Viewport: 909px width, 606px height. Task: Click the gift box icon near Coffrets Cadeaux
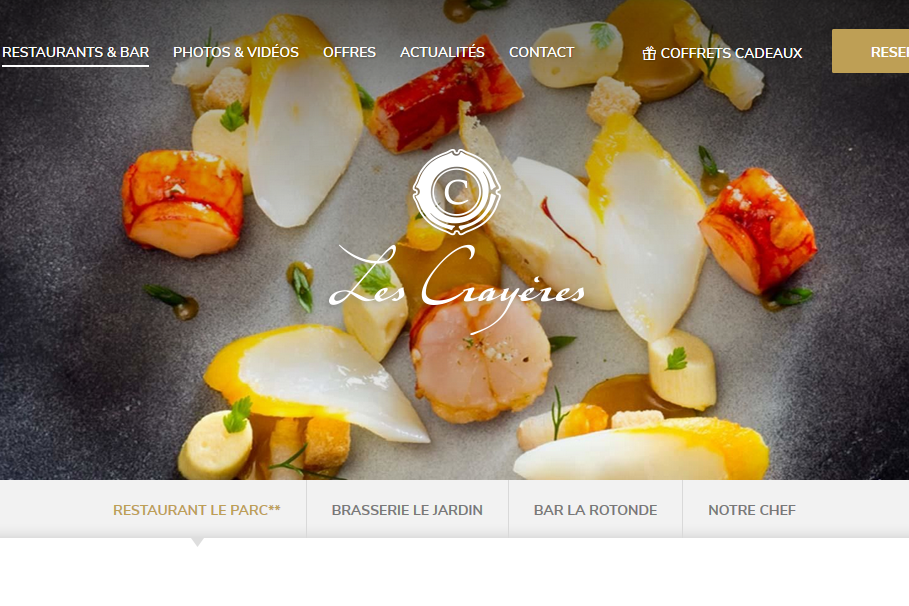point(649,53)
